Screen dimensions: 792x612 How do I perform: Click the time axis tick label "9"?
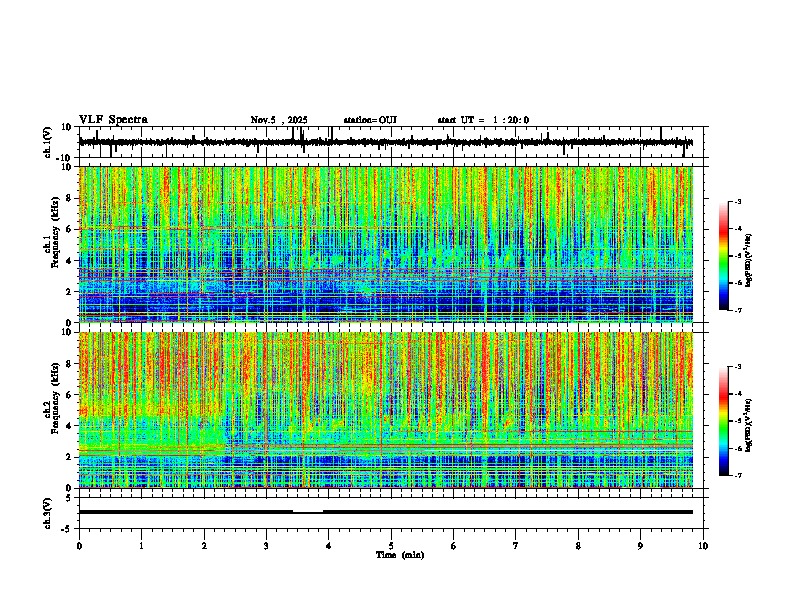coord(640,546)
